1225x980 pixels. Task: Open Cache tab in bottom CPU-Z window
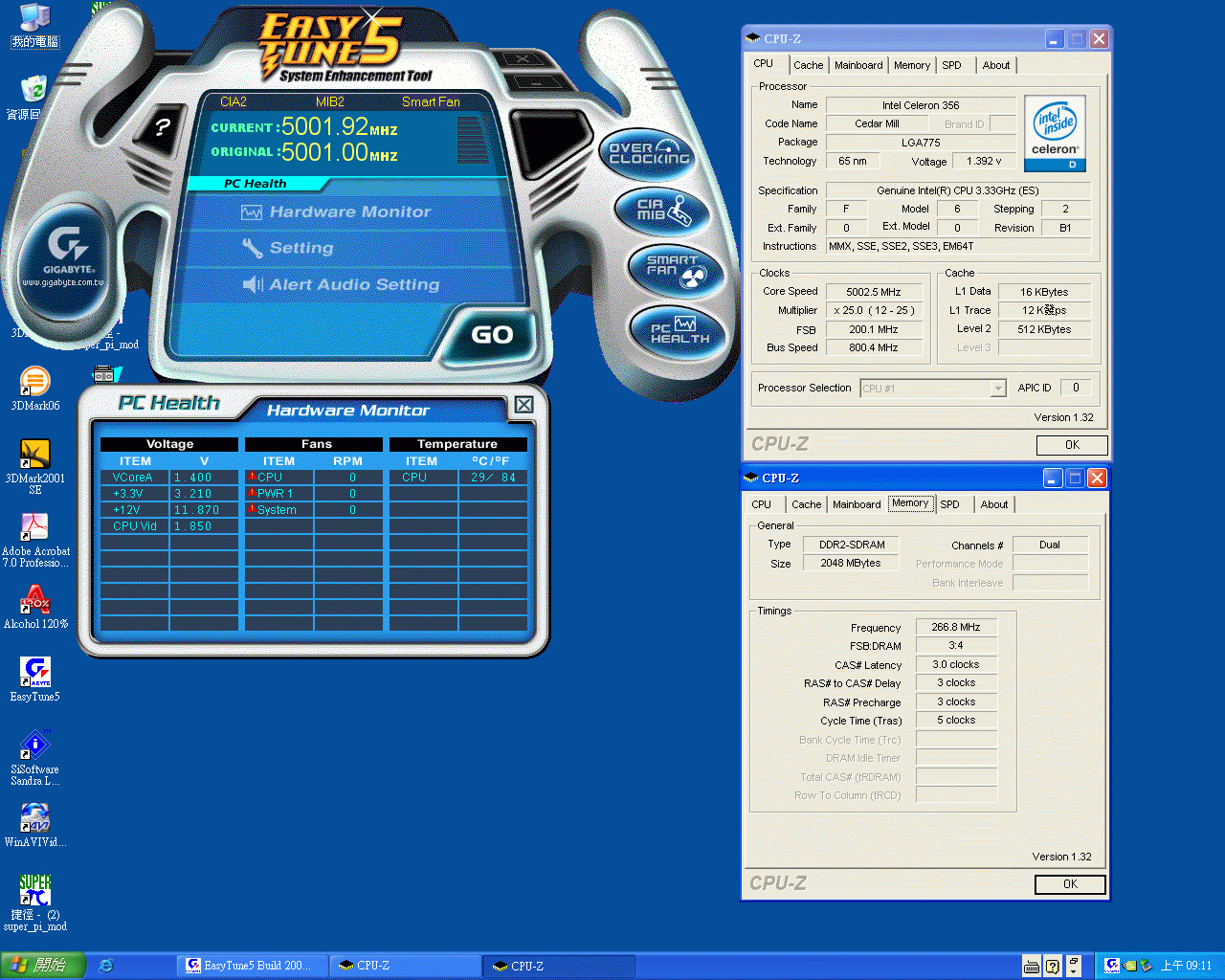[x=806, y=504]
